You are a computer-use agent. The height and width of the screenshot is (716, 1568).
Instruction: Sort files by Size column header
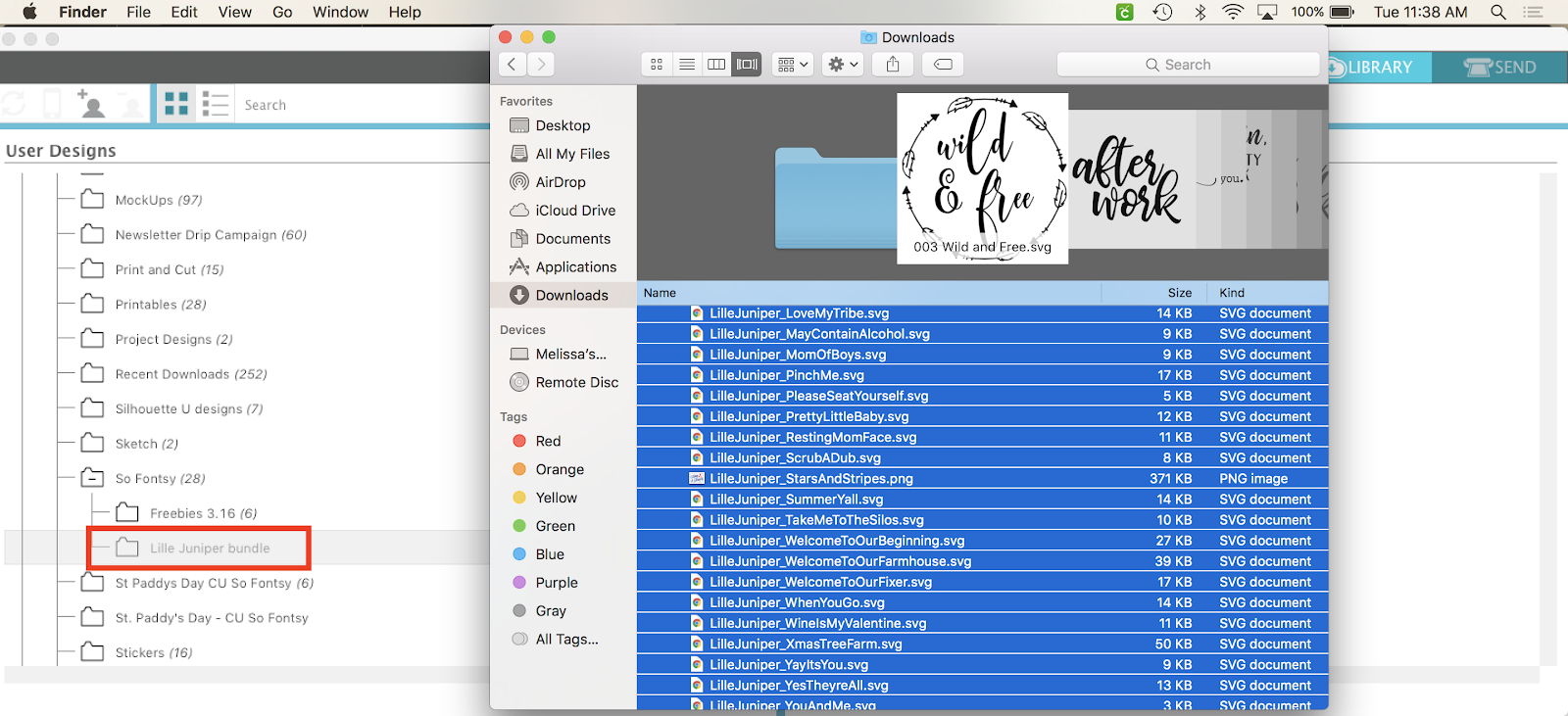pos(1156,293)
